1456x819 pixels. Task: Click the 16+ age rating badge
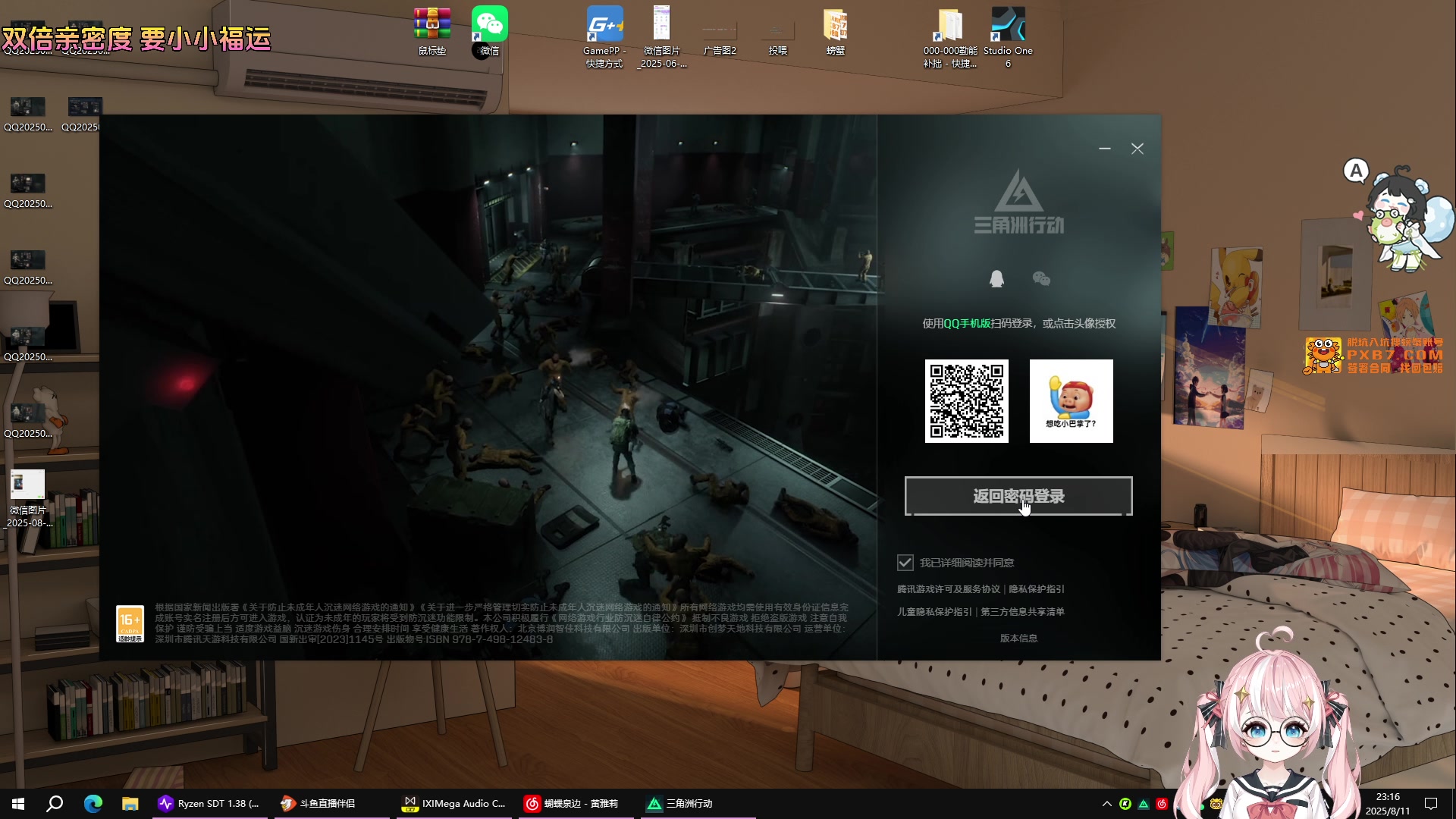[x=130, y=624]
